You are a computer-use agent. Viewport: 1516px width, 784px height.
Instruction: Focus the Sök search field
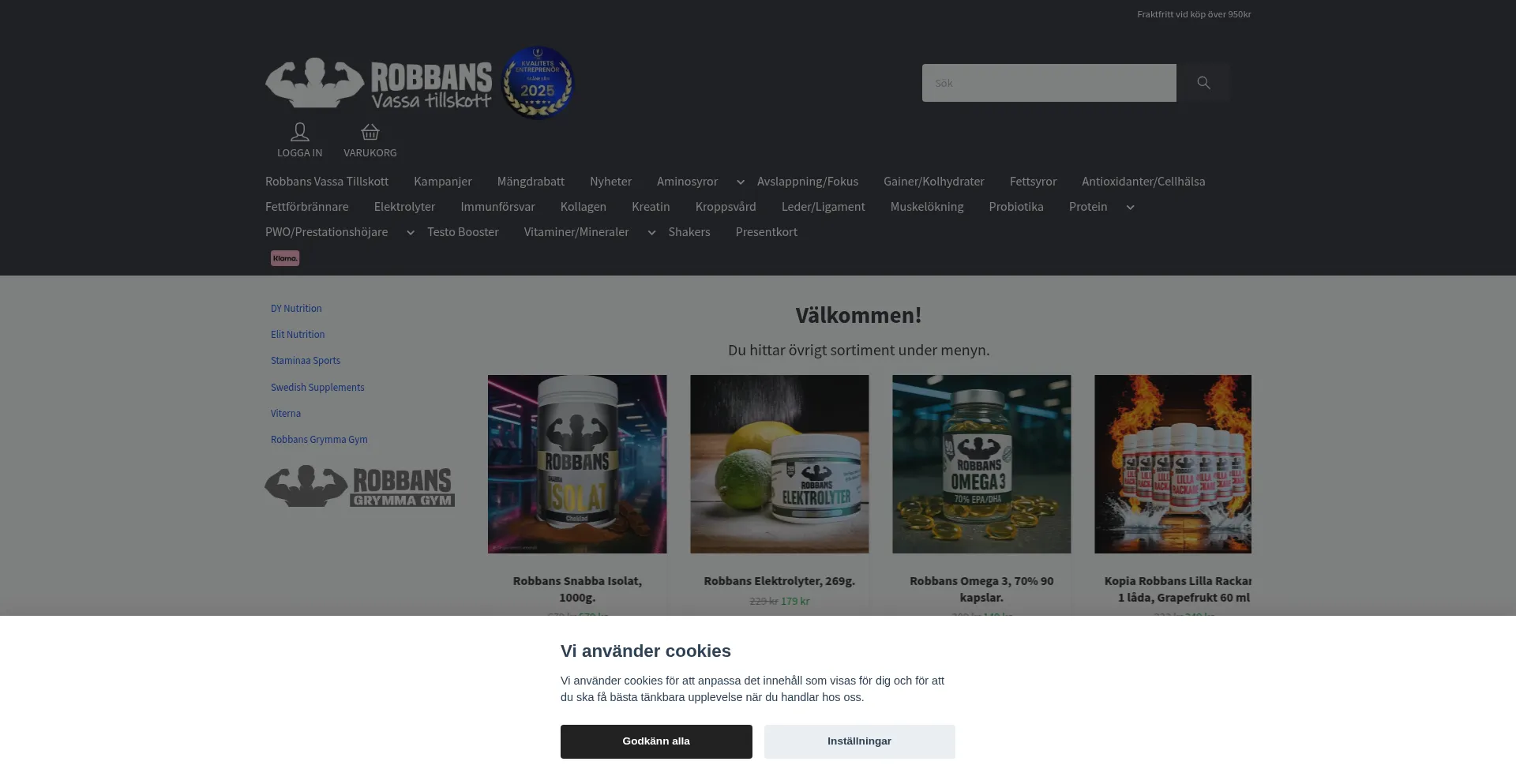click(x=1049, y=83)
